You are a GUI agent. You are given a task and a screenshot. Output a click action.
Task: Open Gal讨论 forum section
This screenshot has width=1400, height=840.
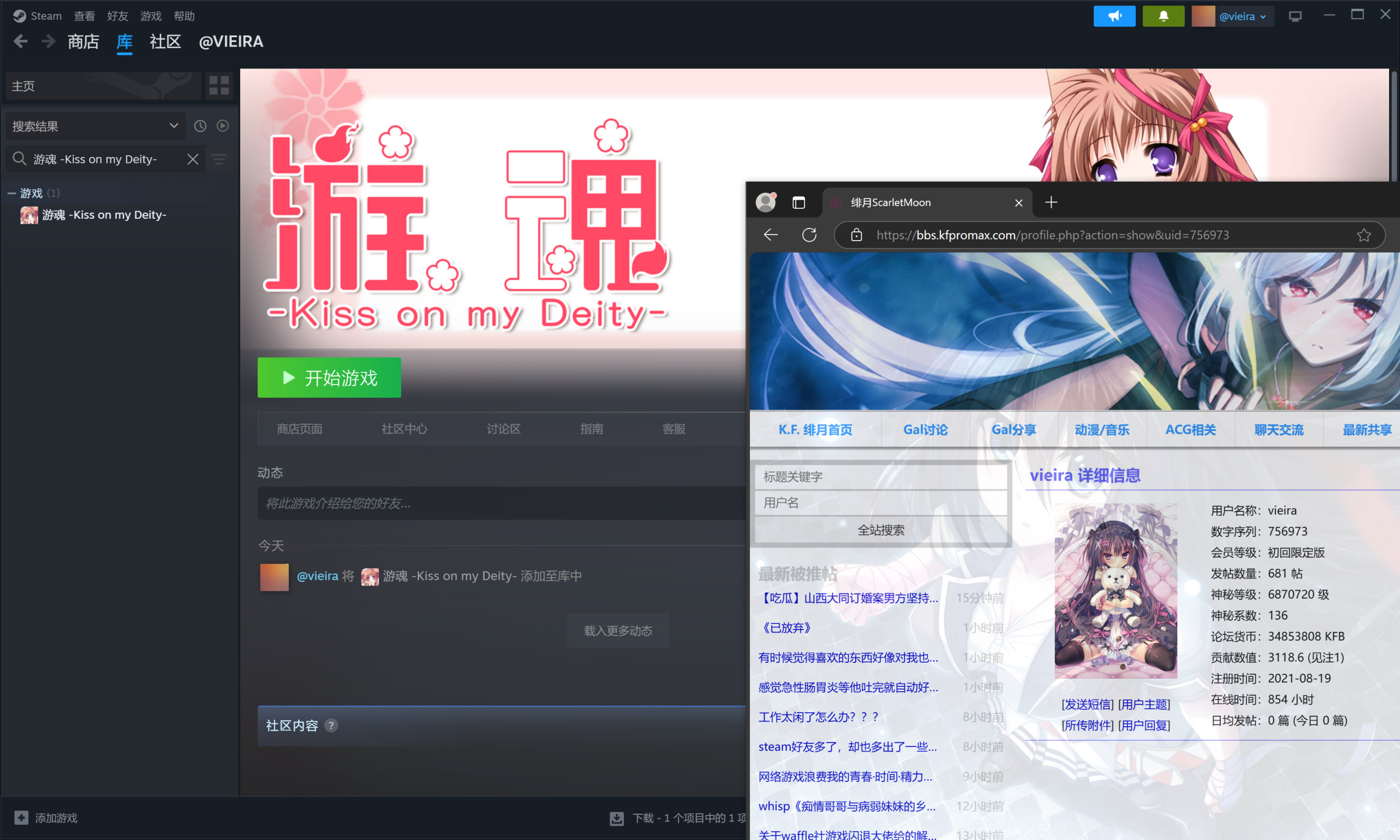pyautogui.click(x=925, y=429)
